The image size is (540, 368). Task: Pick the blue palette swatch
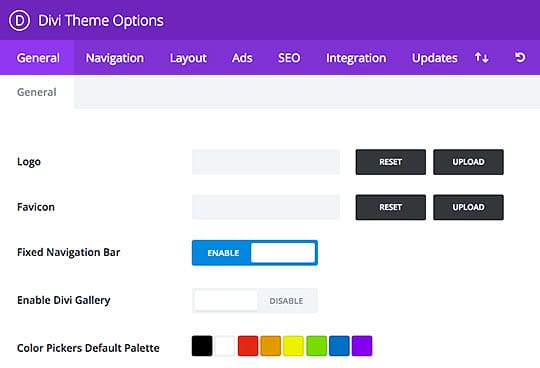click(339, 346)
